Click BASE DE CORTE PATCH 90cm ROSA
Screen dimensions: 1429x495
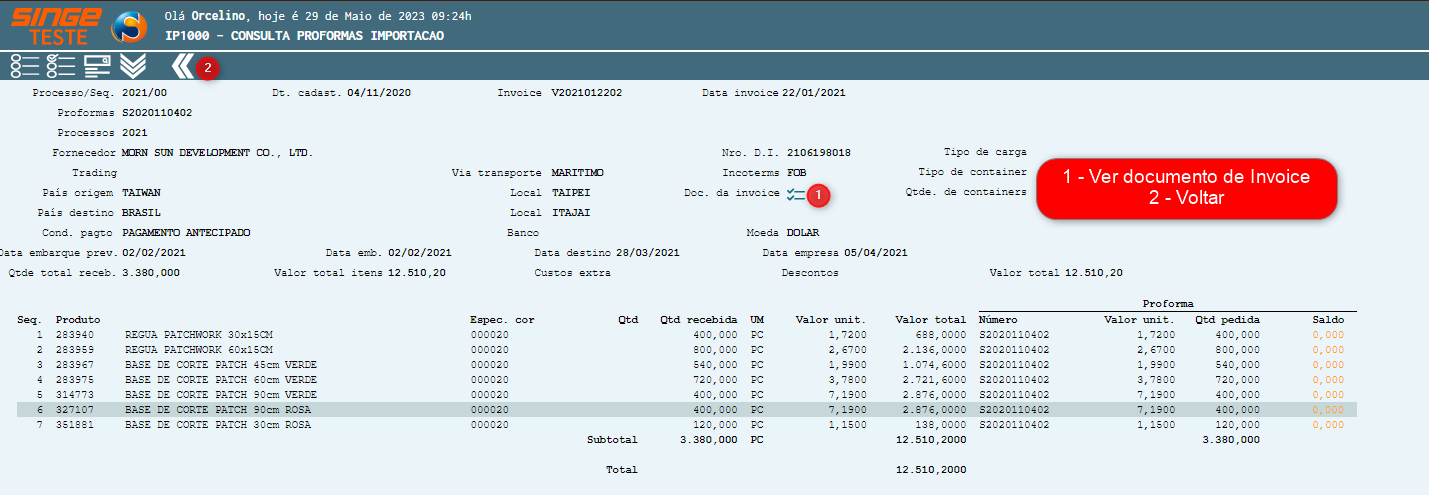[217, 409]
